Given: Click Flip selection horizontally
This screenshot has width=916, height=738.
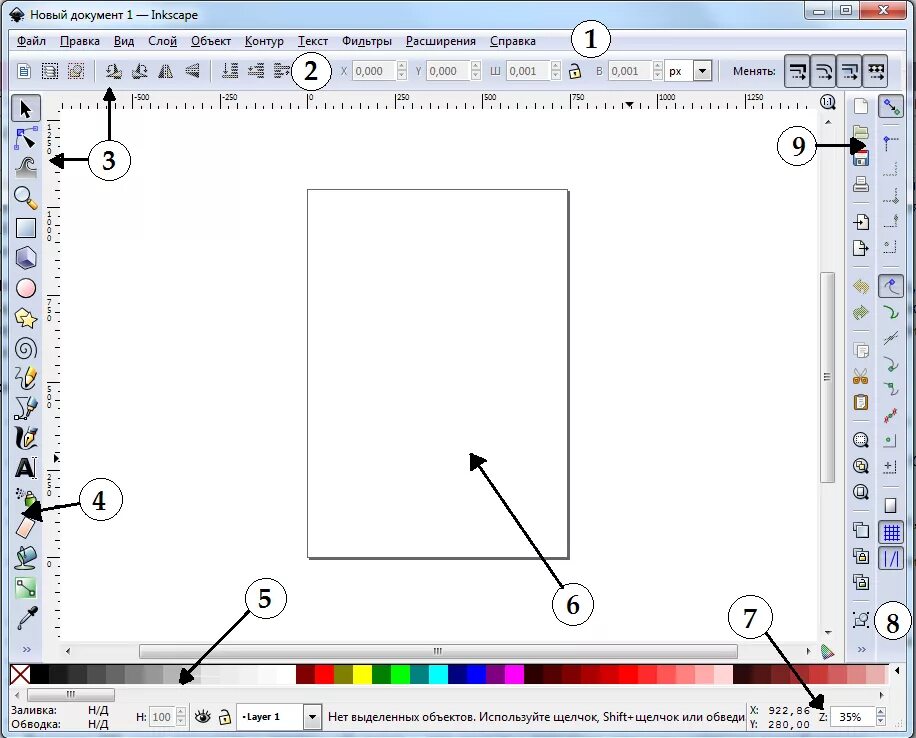Looking at the screenshot, I should [x=166, y=71].
